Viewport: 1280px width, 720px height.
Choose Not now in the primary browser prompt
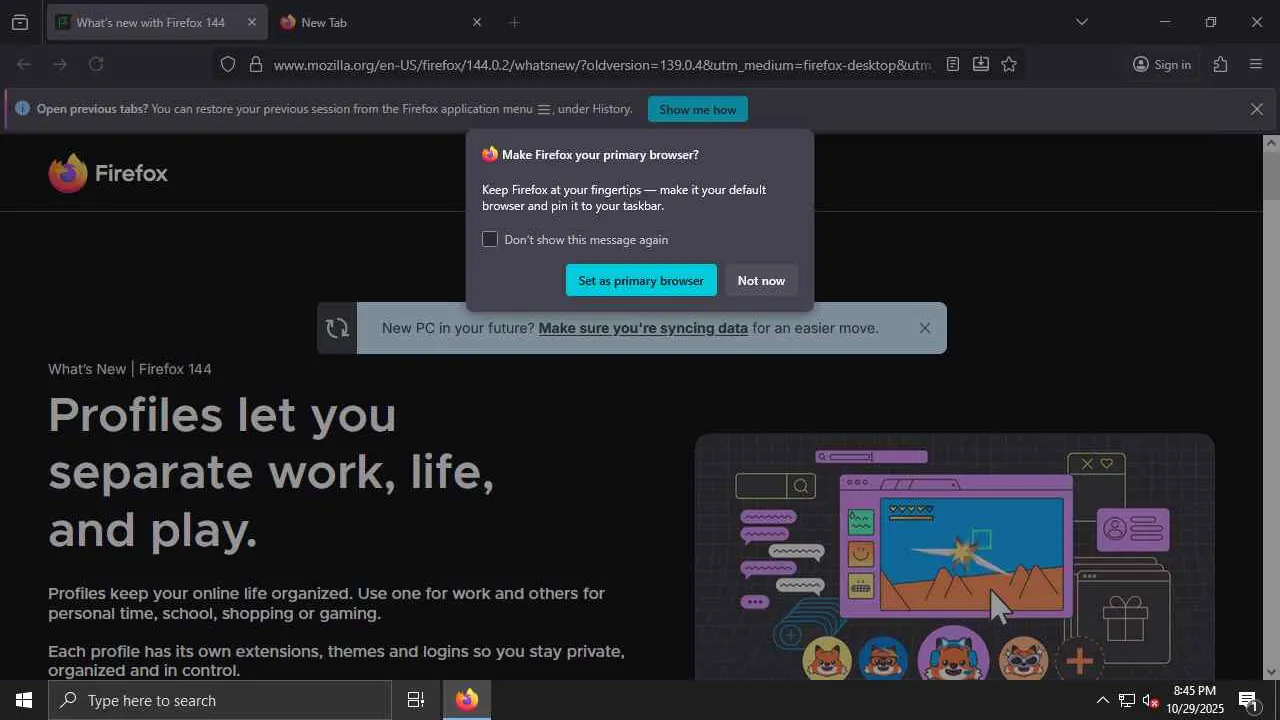point(761,280)
